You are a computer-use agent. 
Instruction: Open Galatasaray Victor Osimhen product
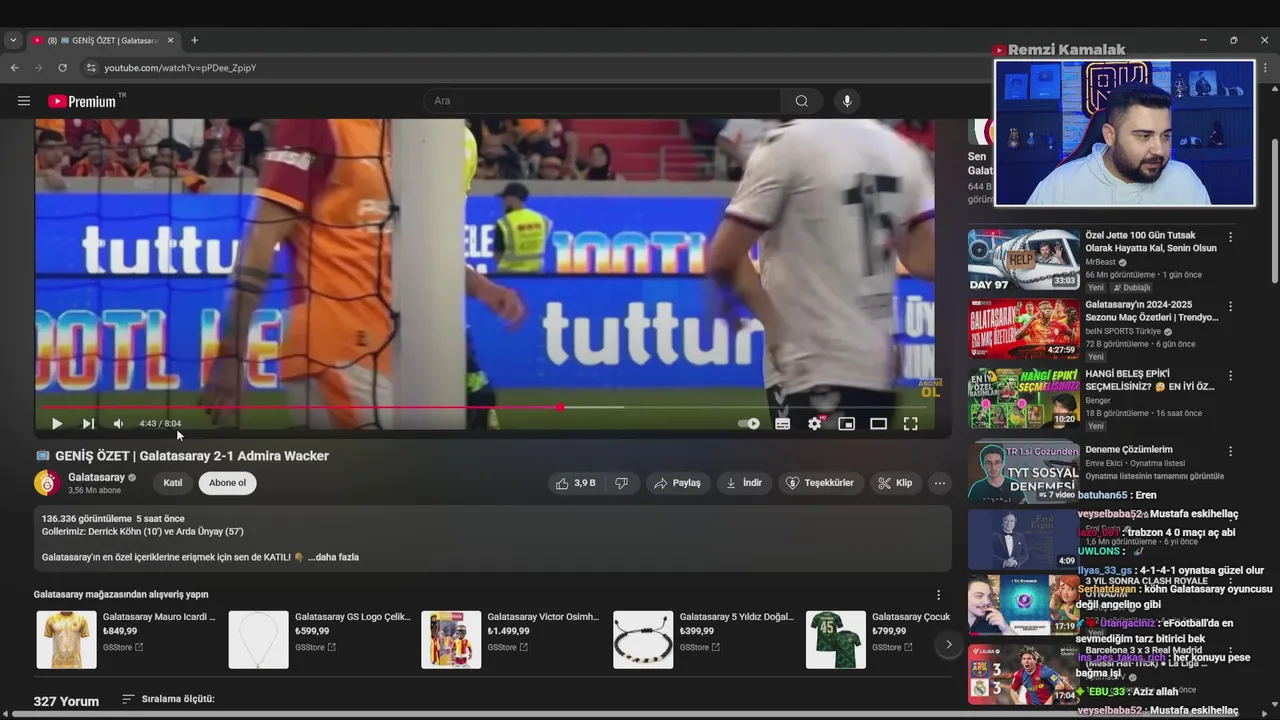coord(511,639)
